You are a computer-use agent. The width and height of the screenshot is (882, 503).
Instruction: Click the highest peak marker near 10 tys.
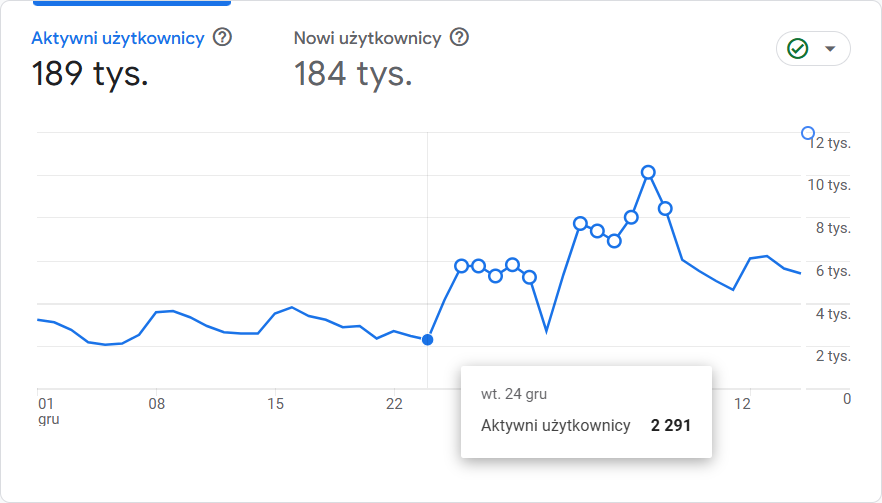(648, 172)
